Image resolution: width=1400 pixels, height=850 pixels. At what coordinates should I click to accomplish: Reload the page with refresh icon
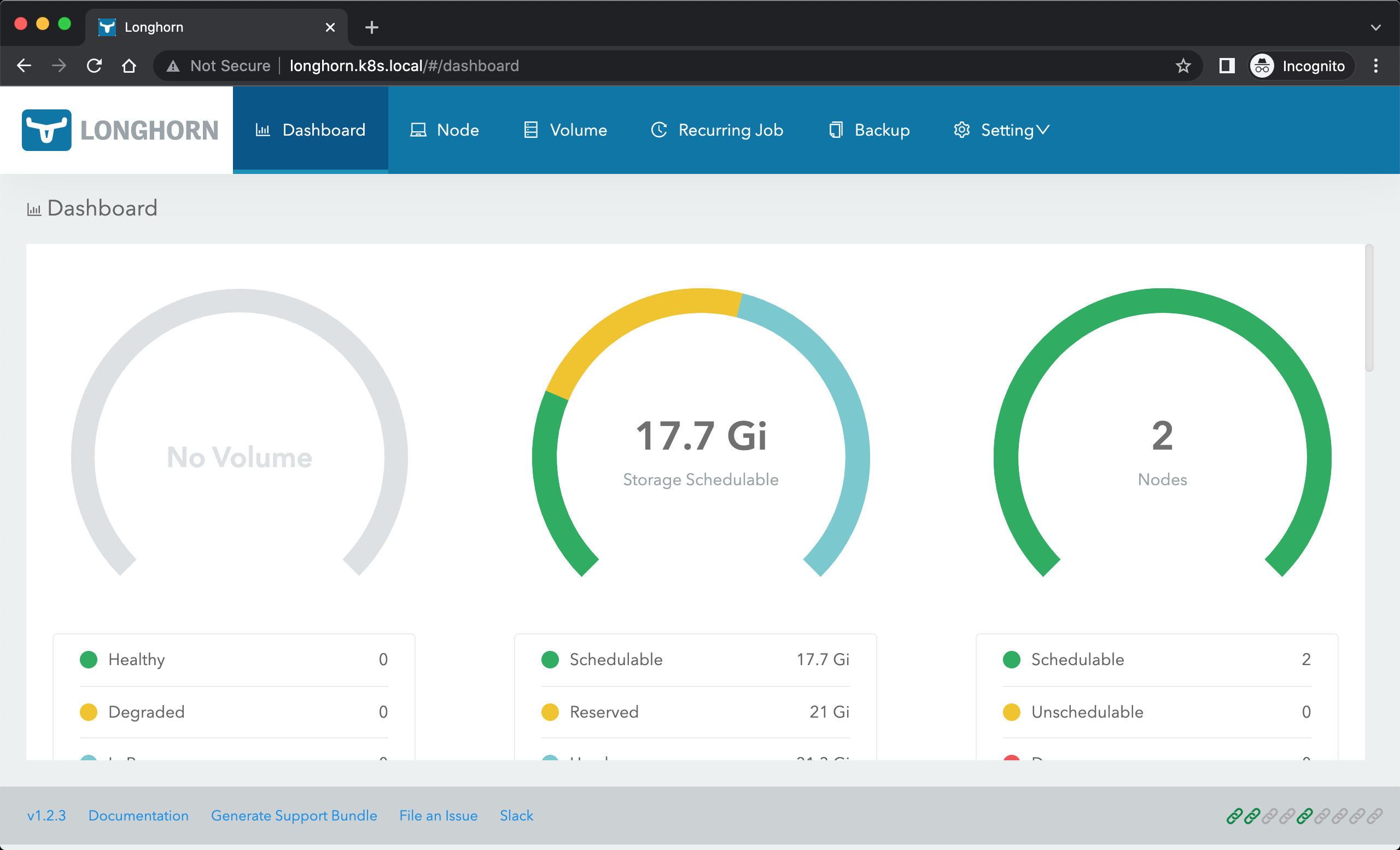pos(94,66)
